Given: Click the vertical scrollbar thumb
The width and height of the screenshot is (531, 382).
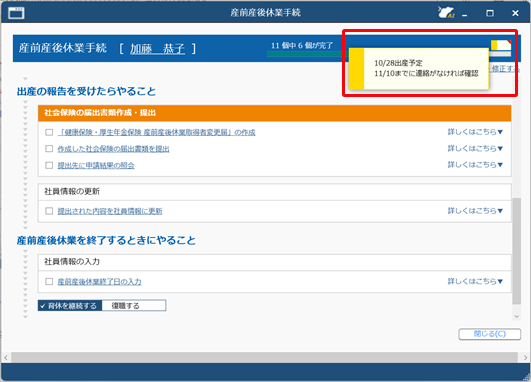Looking at the screenshot, I should tap(516, 251).
